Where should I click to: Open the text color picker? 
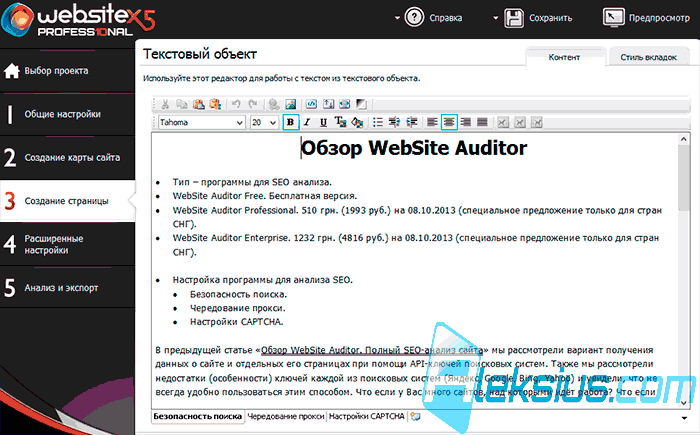tap(340, 122)
